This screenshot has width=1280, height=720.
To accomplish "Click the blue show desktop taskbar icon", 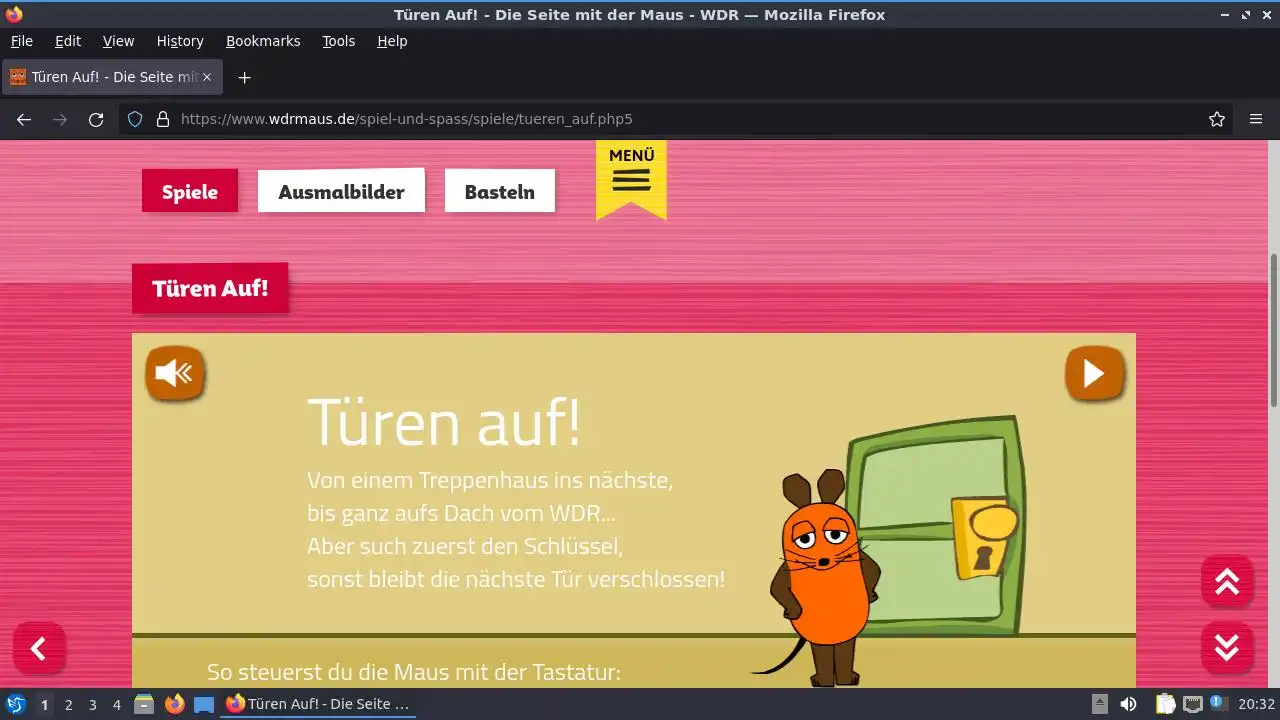I will 204,704.
